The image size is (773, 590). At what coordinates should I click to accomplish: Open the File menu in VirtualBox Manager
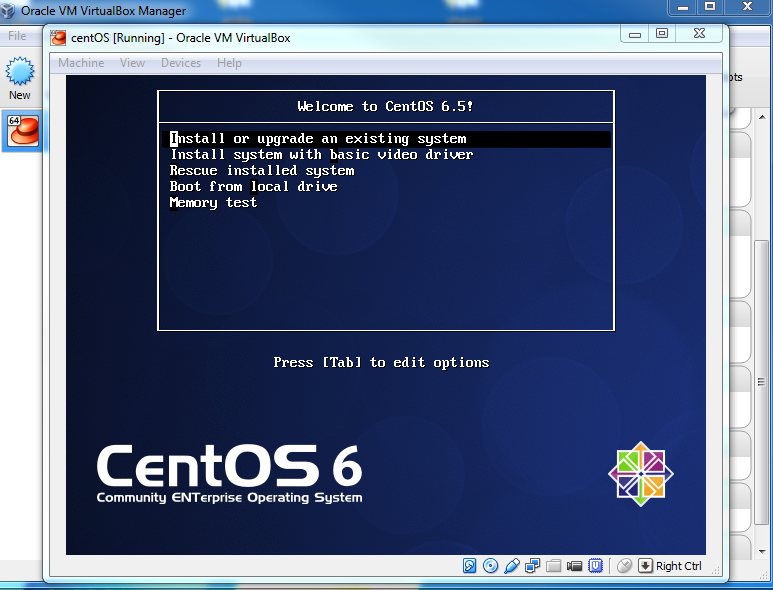pos(17,36)
